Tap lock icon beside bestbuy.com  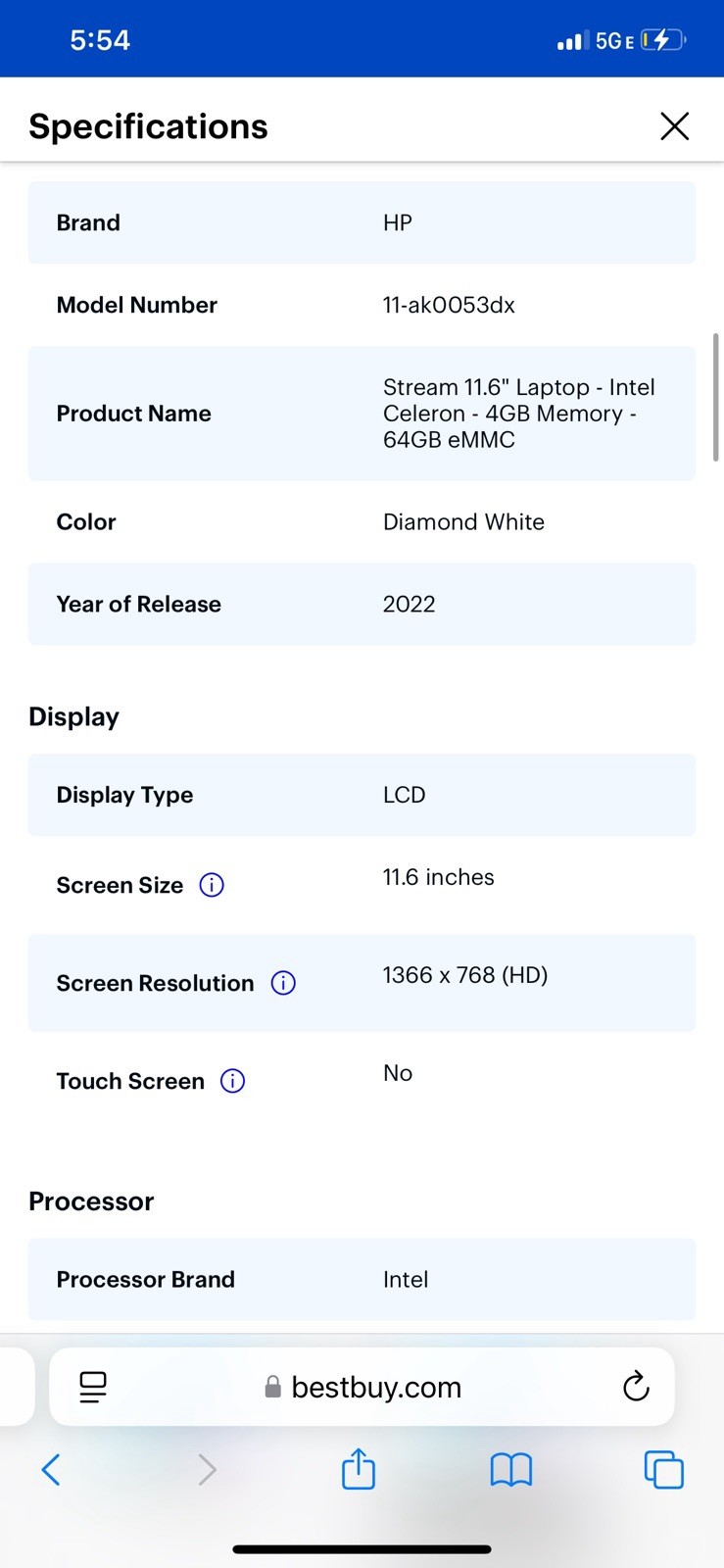273,1387
